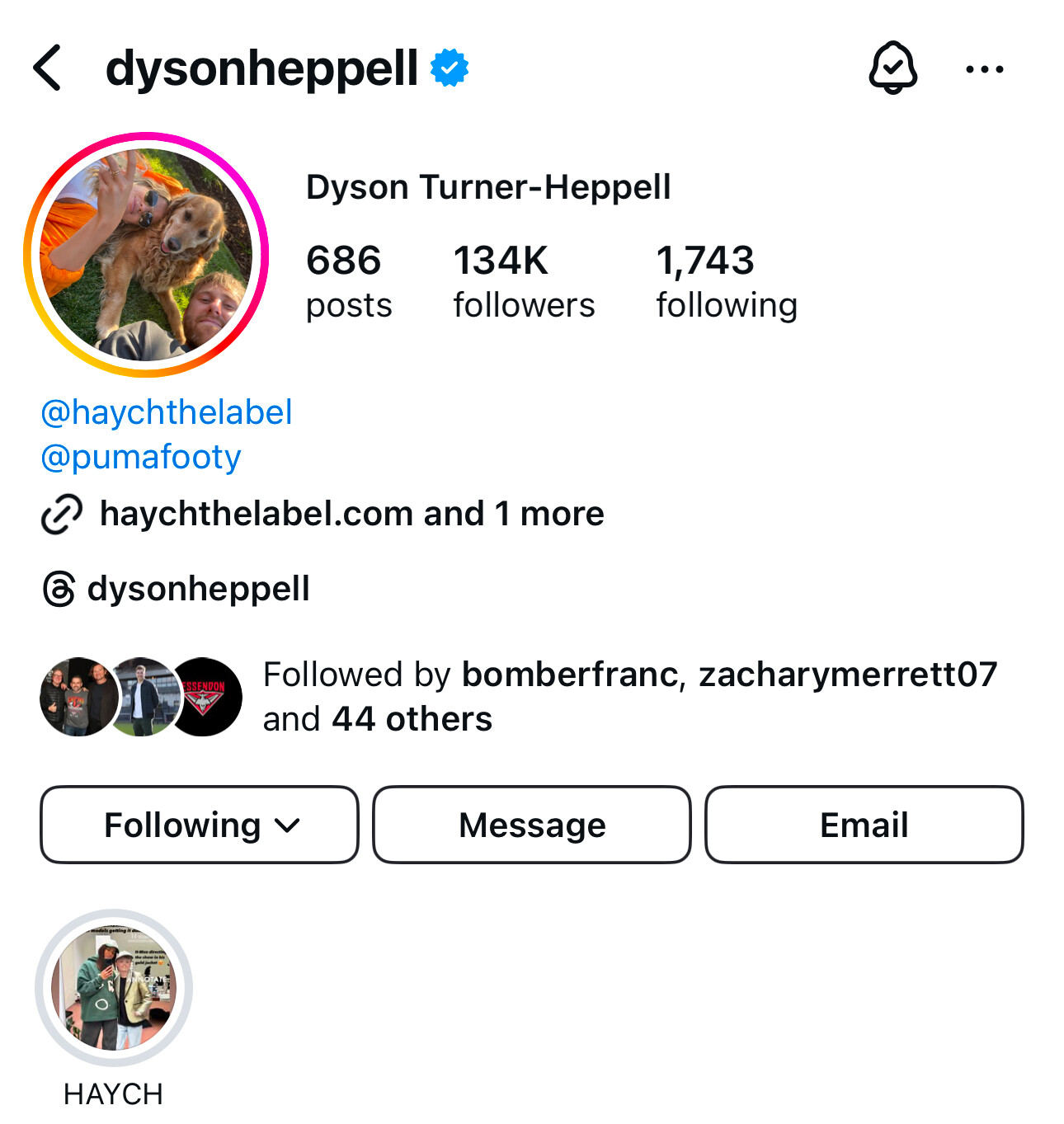Tap the link chain icon
Screen dimensions: 1064x1124
point(62,515)
